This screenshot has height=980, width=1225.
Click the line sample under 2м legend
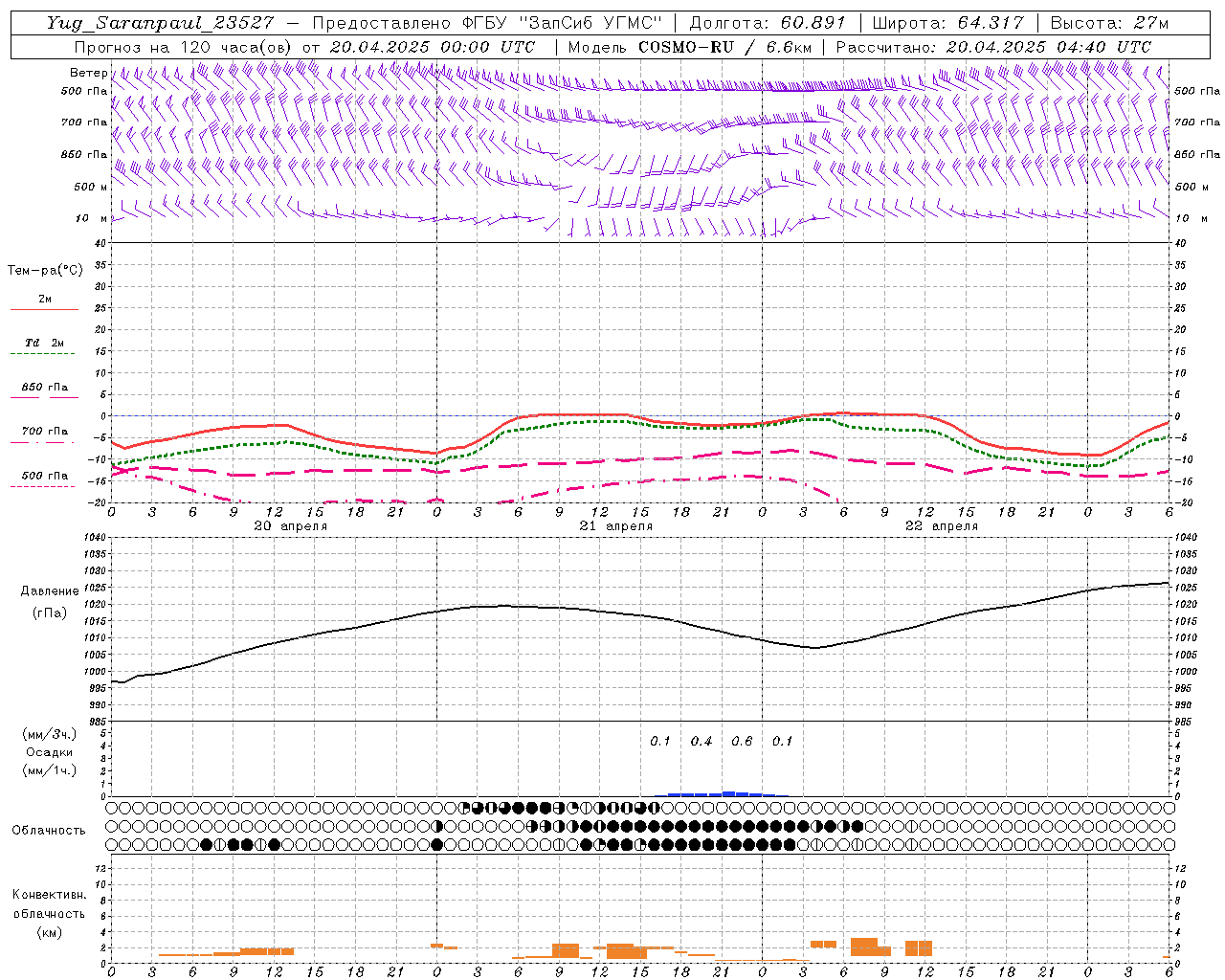point(44,309)
